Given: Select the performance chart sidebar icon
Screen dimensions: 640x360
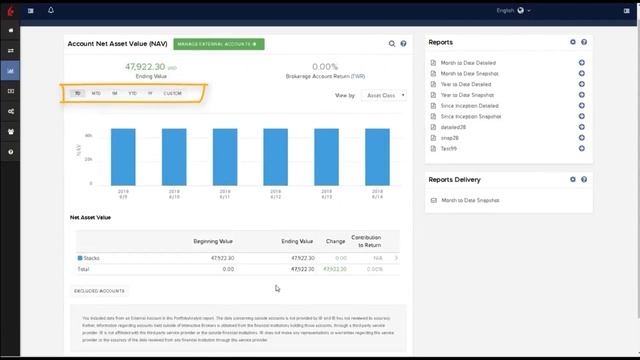Looking at the screenshot, I should [11, 71].
